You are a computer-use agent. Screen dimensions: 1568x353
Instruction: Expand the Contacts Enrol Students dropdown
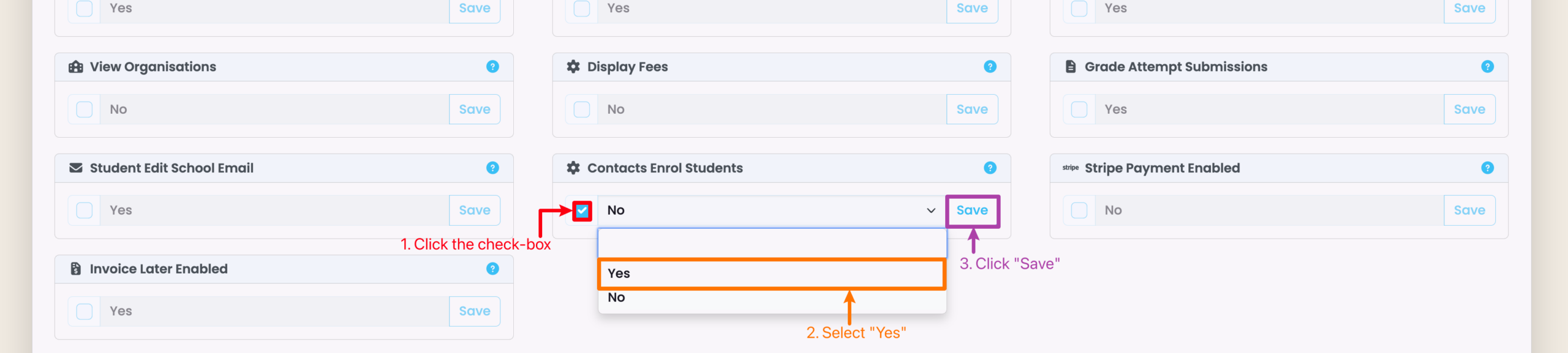point(771,210)
